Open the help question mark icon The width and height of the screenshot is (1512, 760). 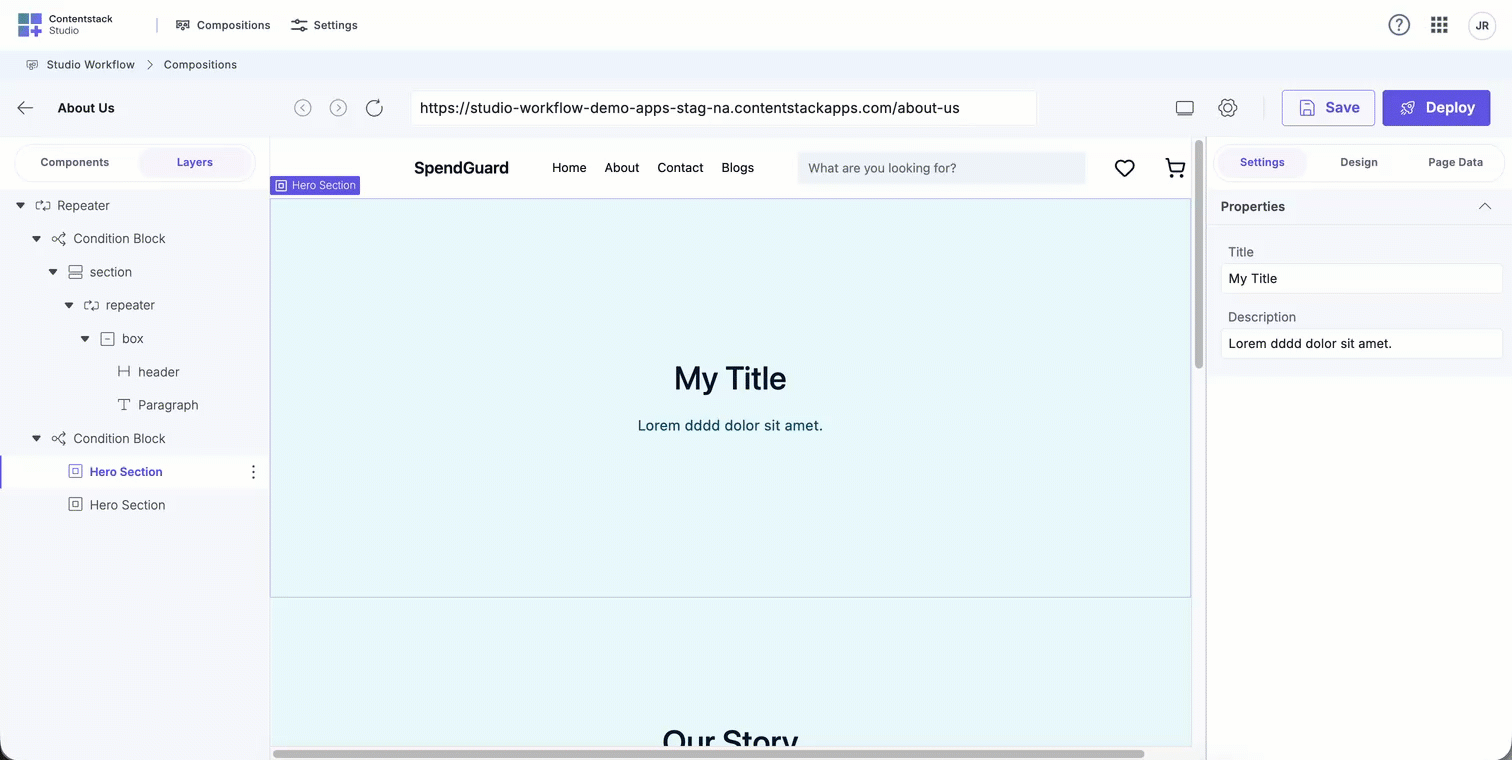point(1399,25)
